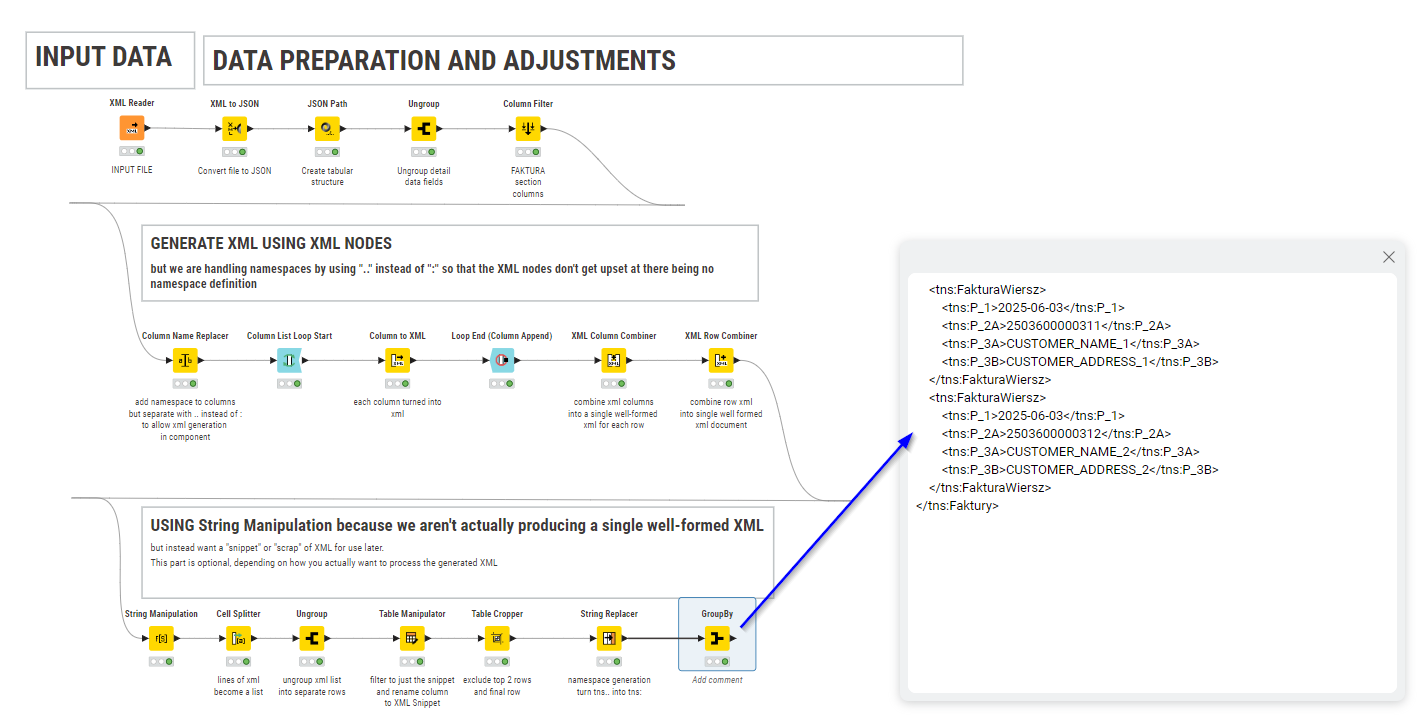
Task: Click the Table Cropper node
Action: 497,638
